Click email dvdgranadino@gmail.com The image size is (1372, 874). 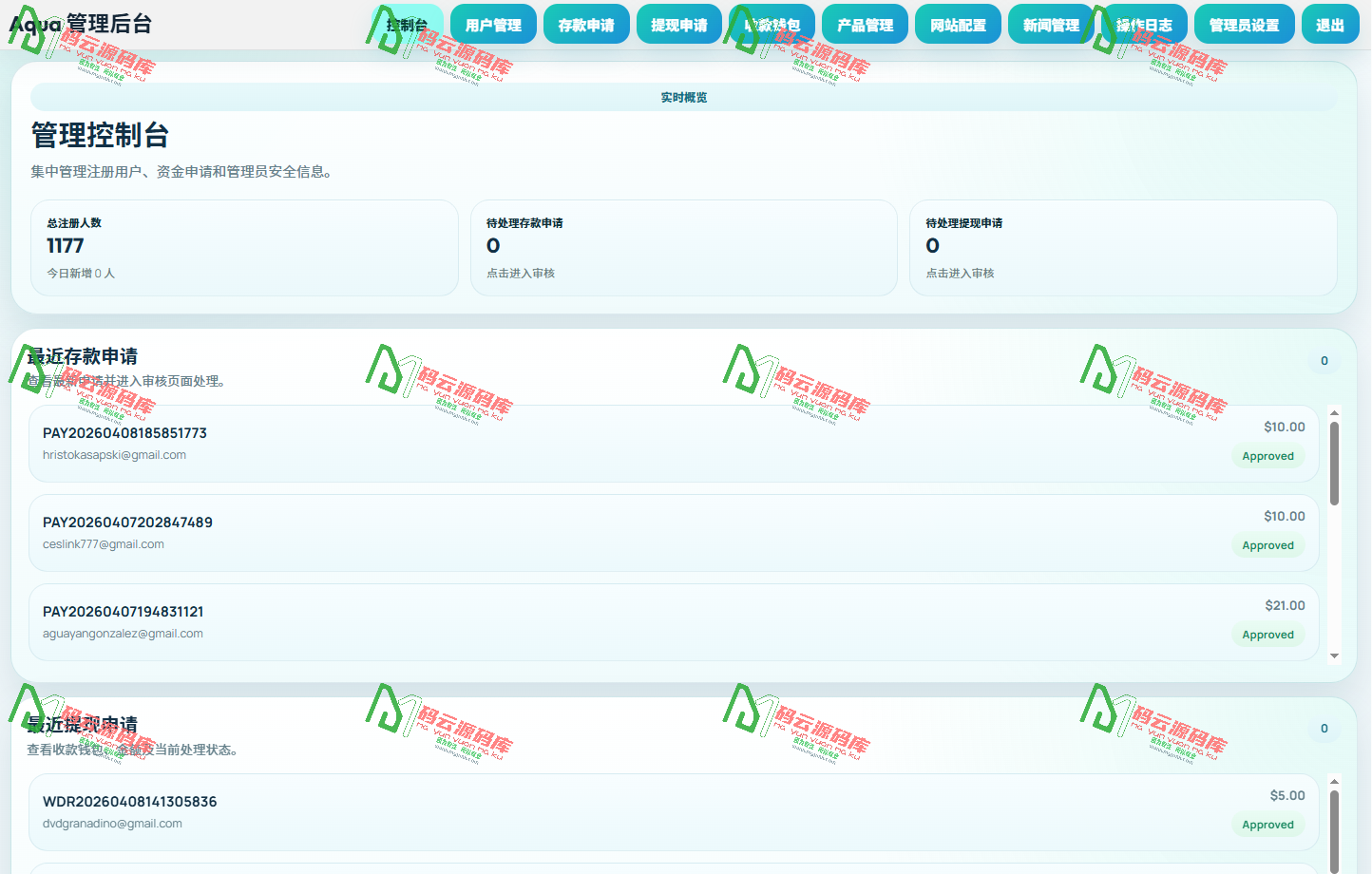(112, 824)
